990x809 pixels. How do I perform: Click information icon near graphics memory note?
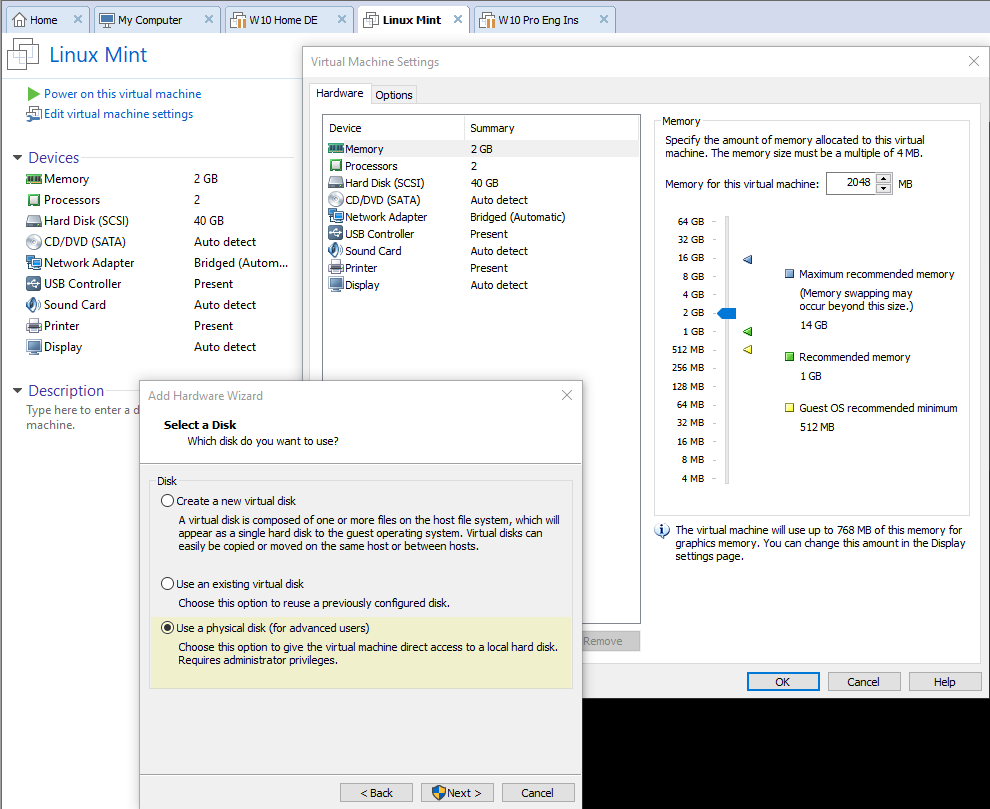662,530
